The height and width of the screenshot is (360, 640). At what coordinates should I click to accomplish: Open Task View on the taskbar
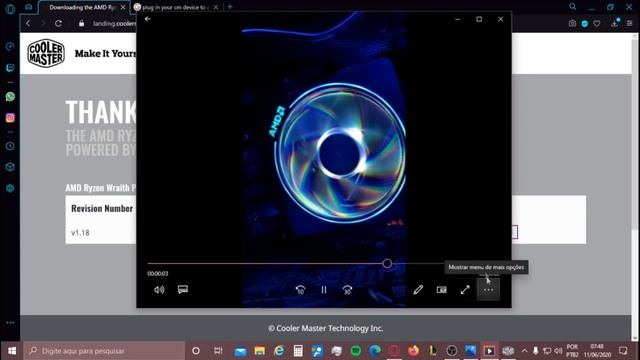click(x=218, y=351)
